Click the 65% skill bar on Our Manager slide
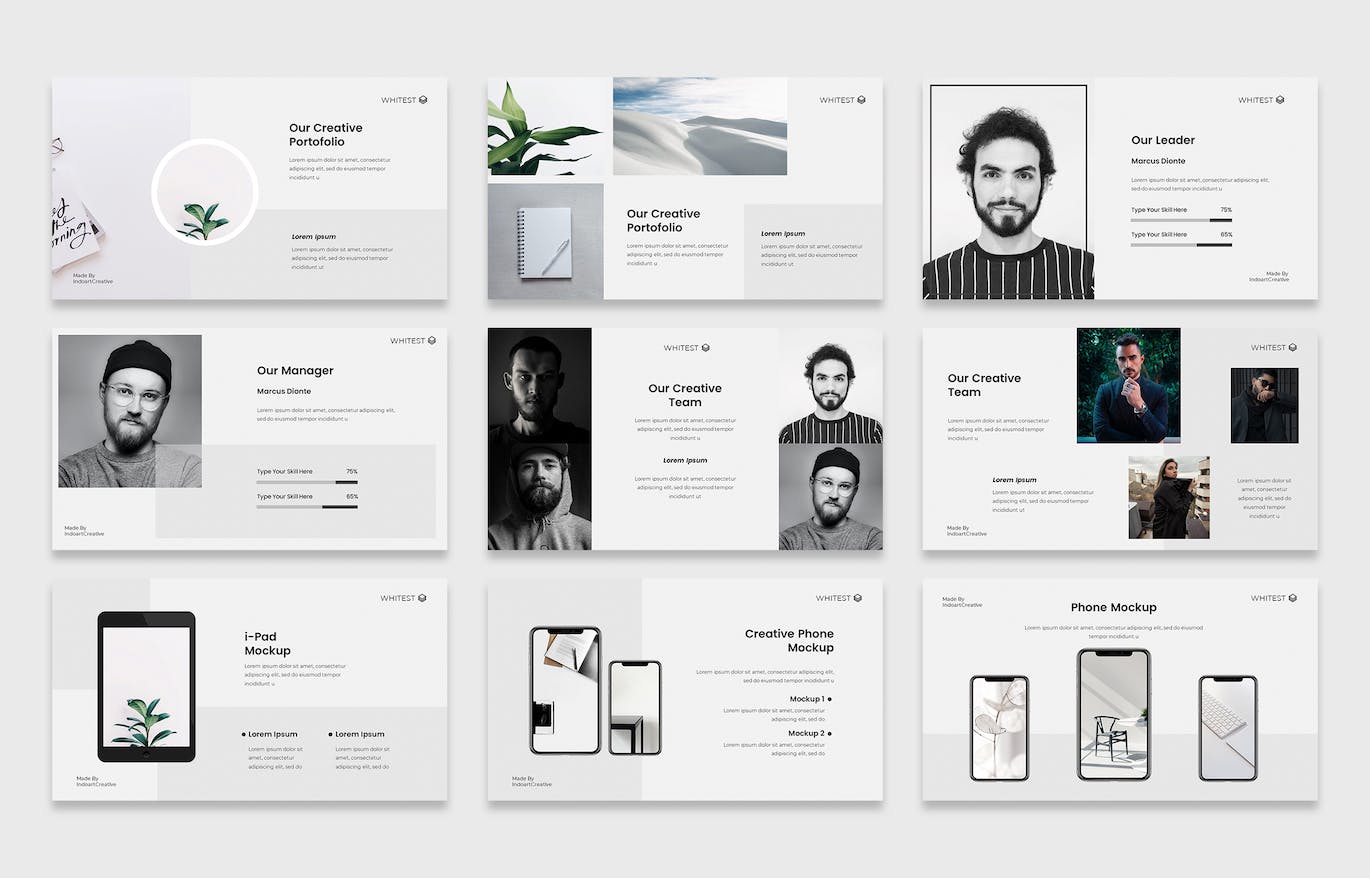Viewport: 1370px width, 878px height. pyautogui.click(x=306, y=507)
